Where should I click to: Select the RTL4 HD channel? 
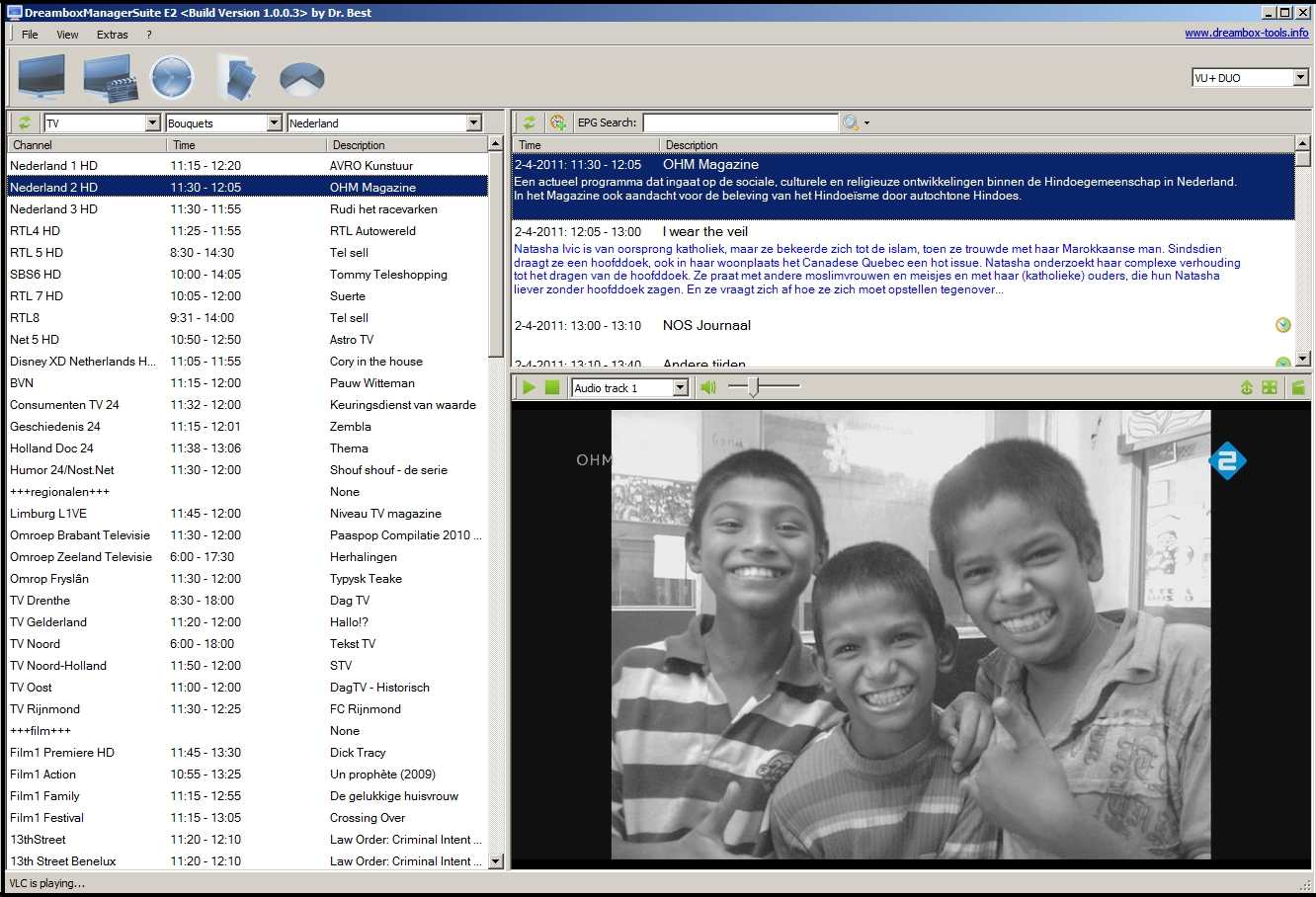click(247, 231)
